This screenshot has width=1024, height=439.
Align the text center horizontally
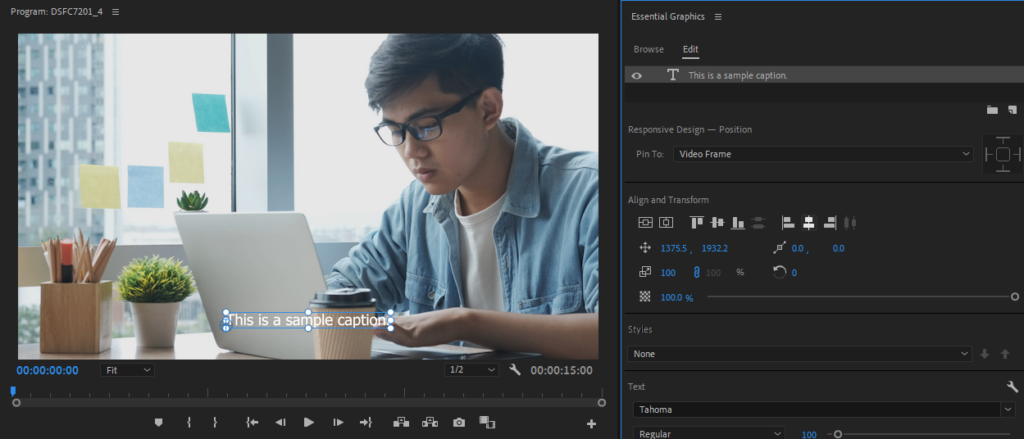pos(808,222)
